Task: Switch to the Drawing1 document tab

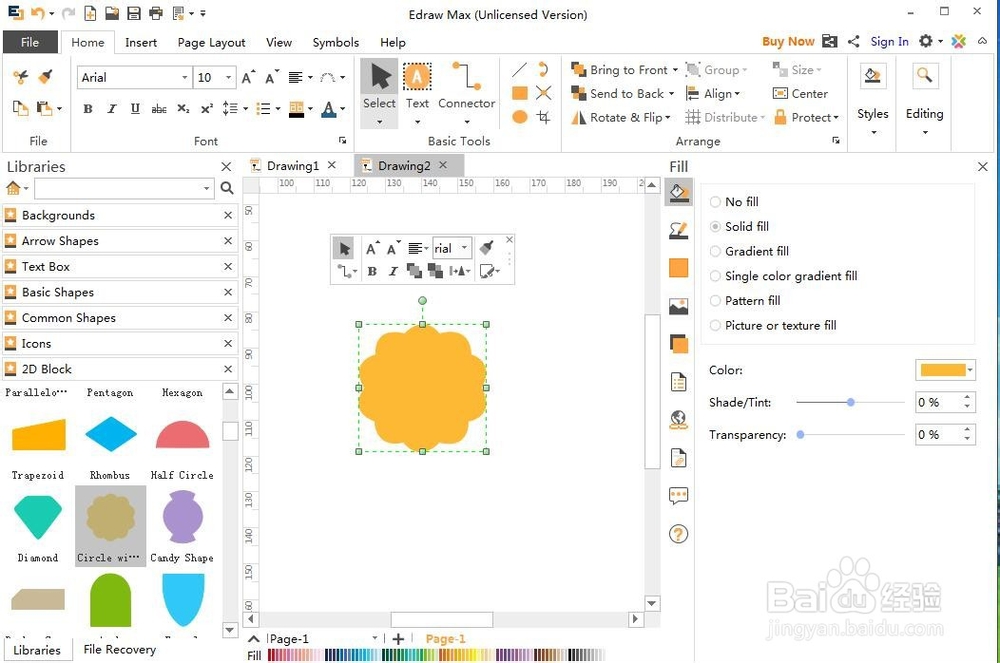Action: pyautogui.click(x=293, y=166)
